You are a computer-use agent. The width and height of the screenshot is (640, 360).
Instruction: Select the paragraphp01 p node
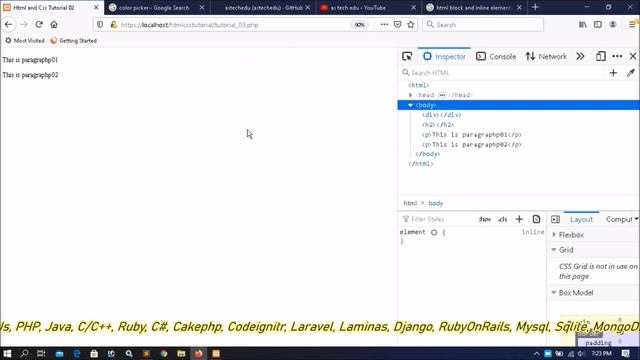[x=472, y=135]
